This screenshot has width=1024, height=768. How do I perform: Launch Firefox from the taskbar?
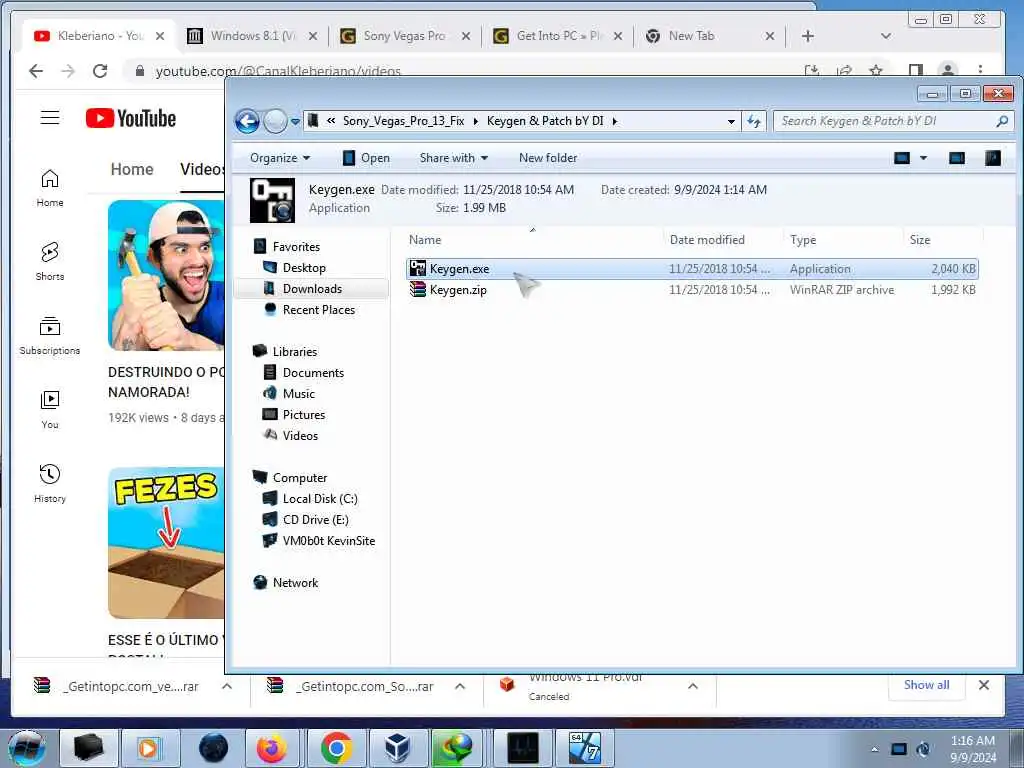coord(272,748)
